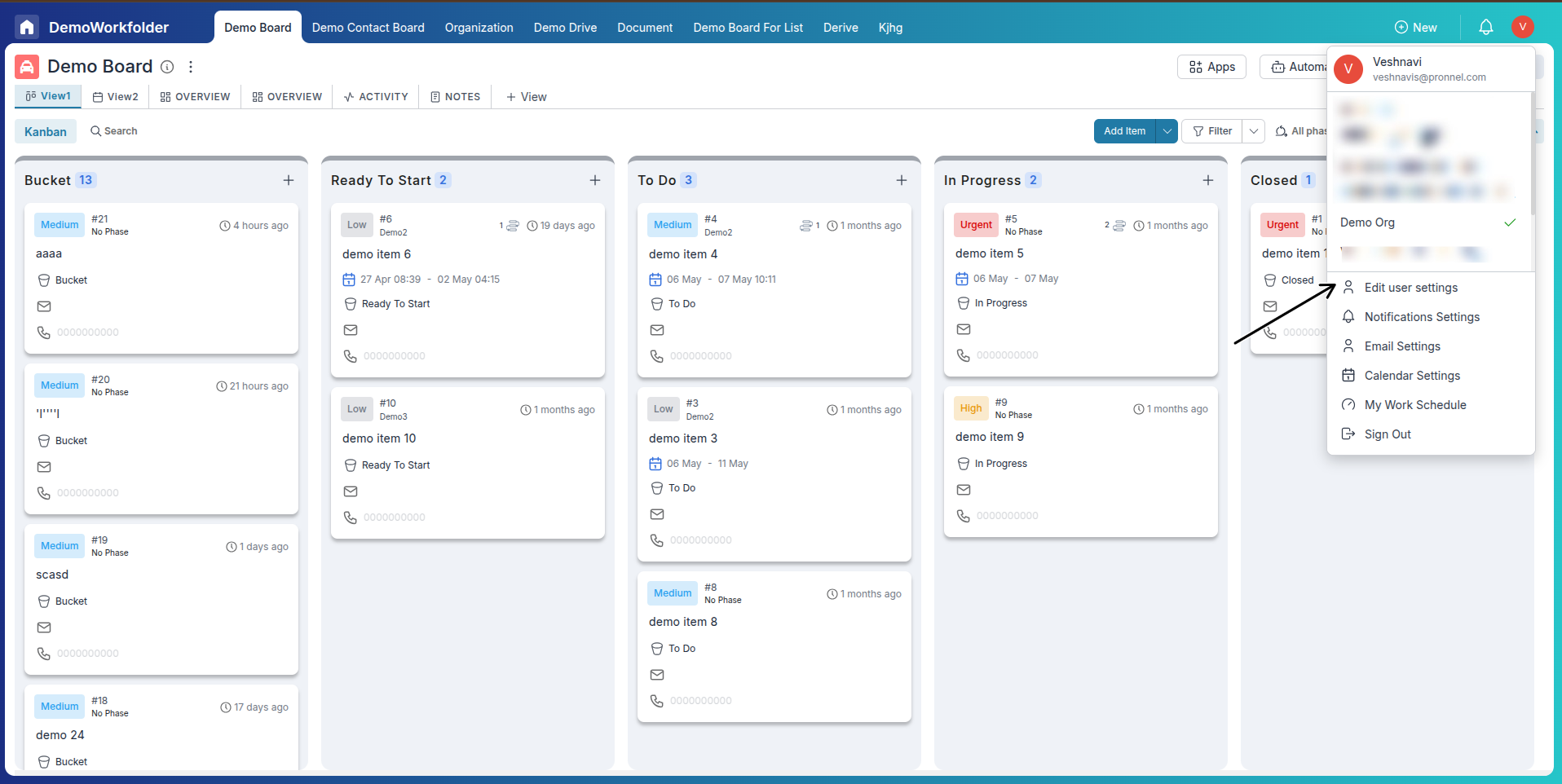The width and height of the screenshot is (1562, 784).
Task: Expand the Add Item dropdown arrow
Action: click(x=1167, y=131)
